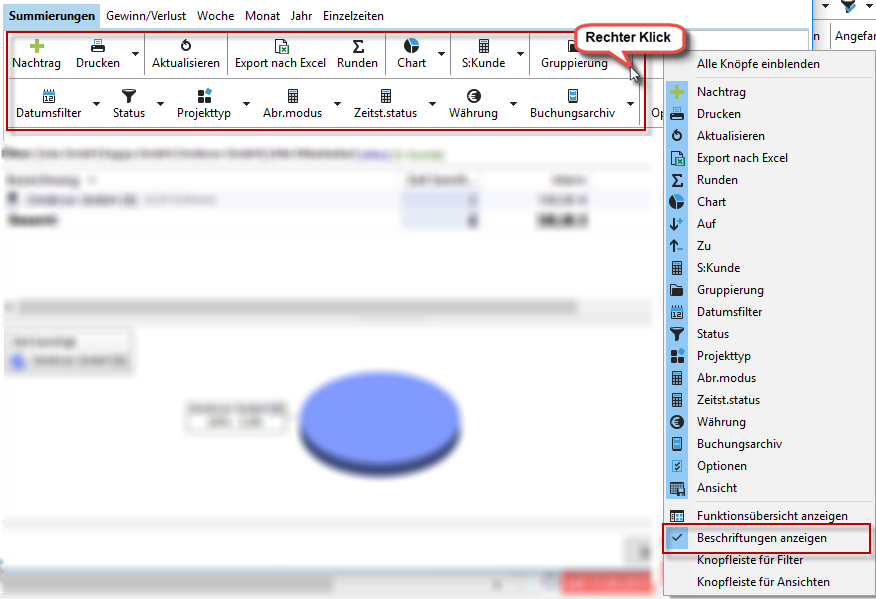Image resolution: width=876 pixels, height=599 pixels.
Task: Click the Währung euro icon in toolbar
Action: [x=473, y=96]
